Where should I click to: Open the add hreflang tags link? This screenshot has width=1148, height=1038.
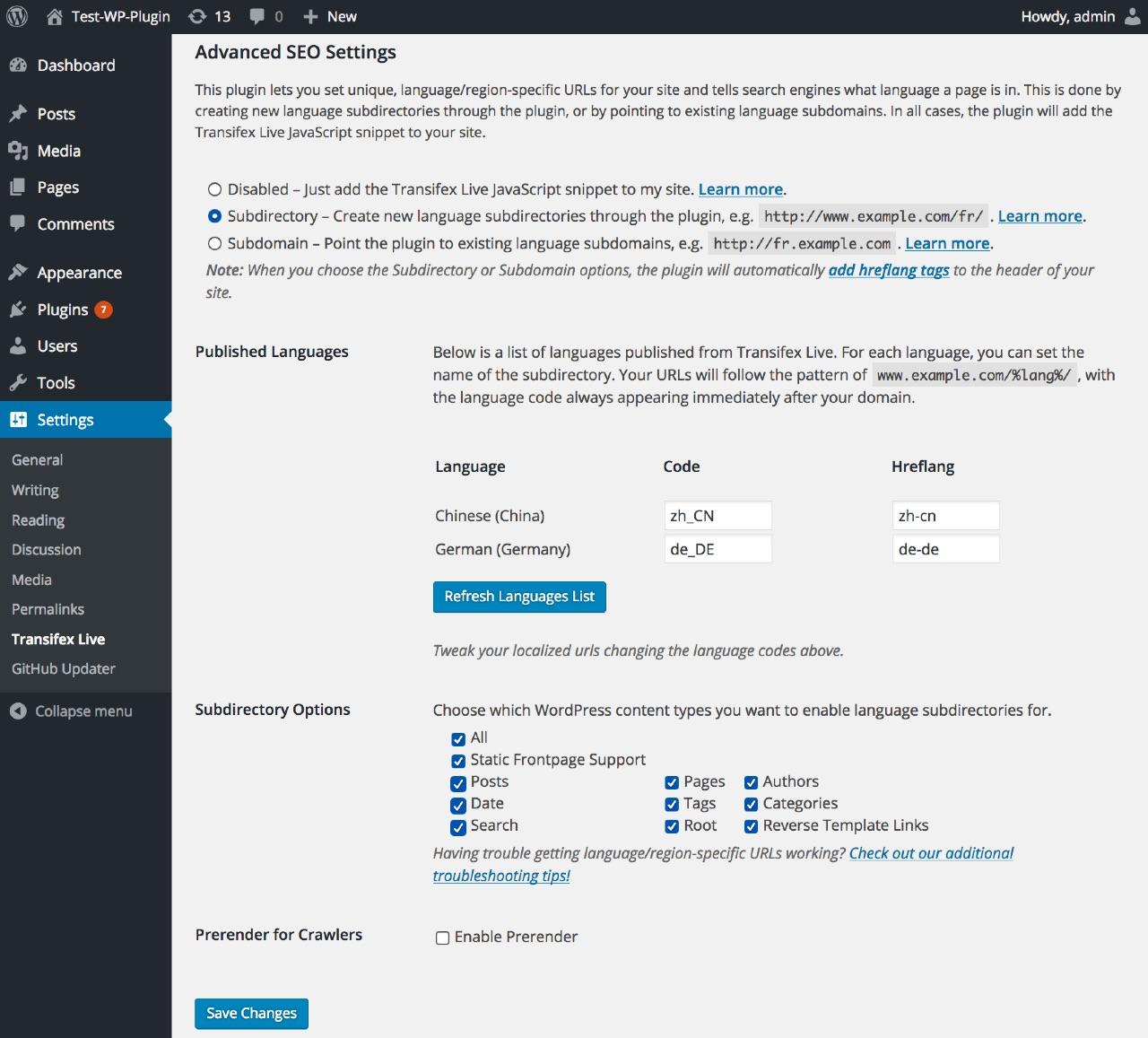point(889,270)
